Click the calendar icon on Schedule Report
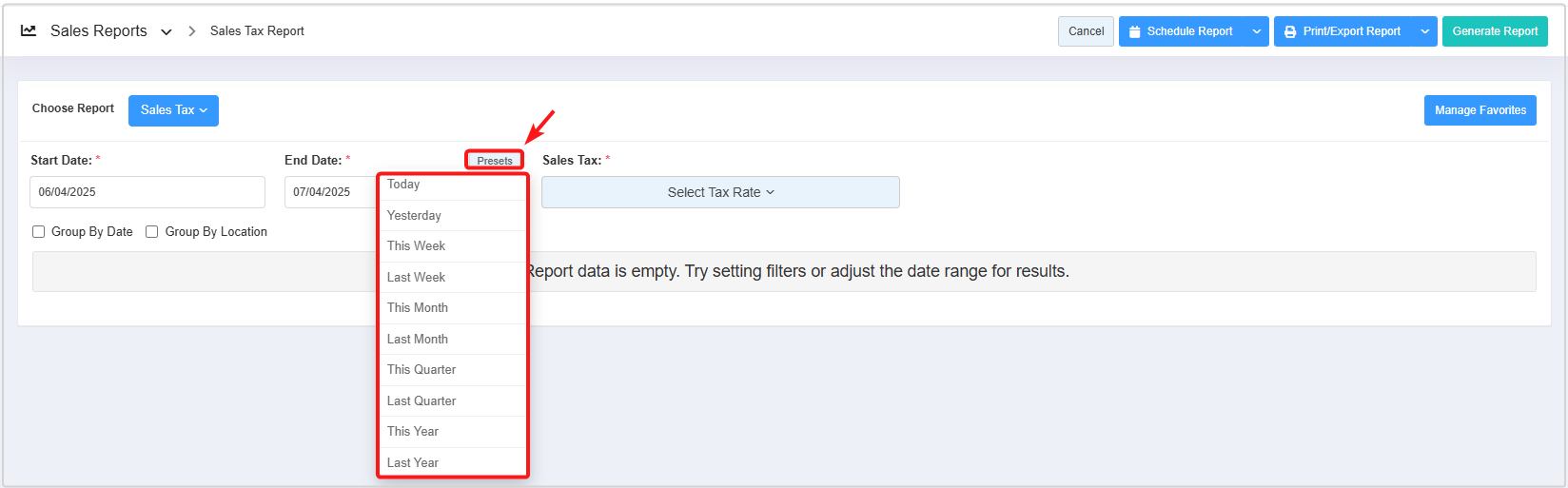 coord(1134,31)
